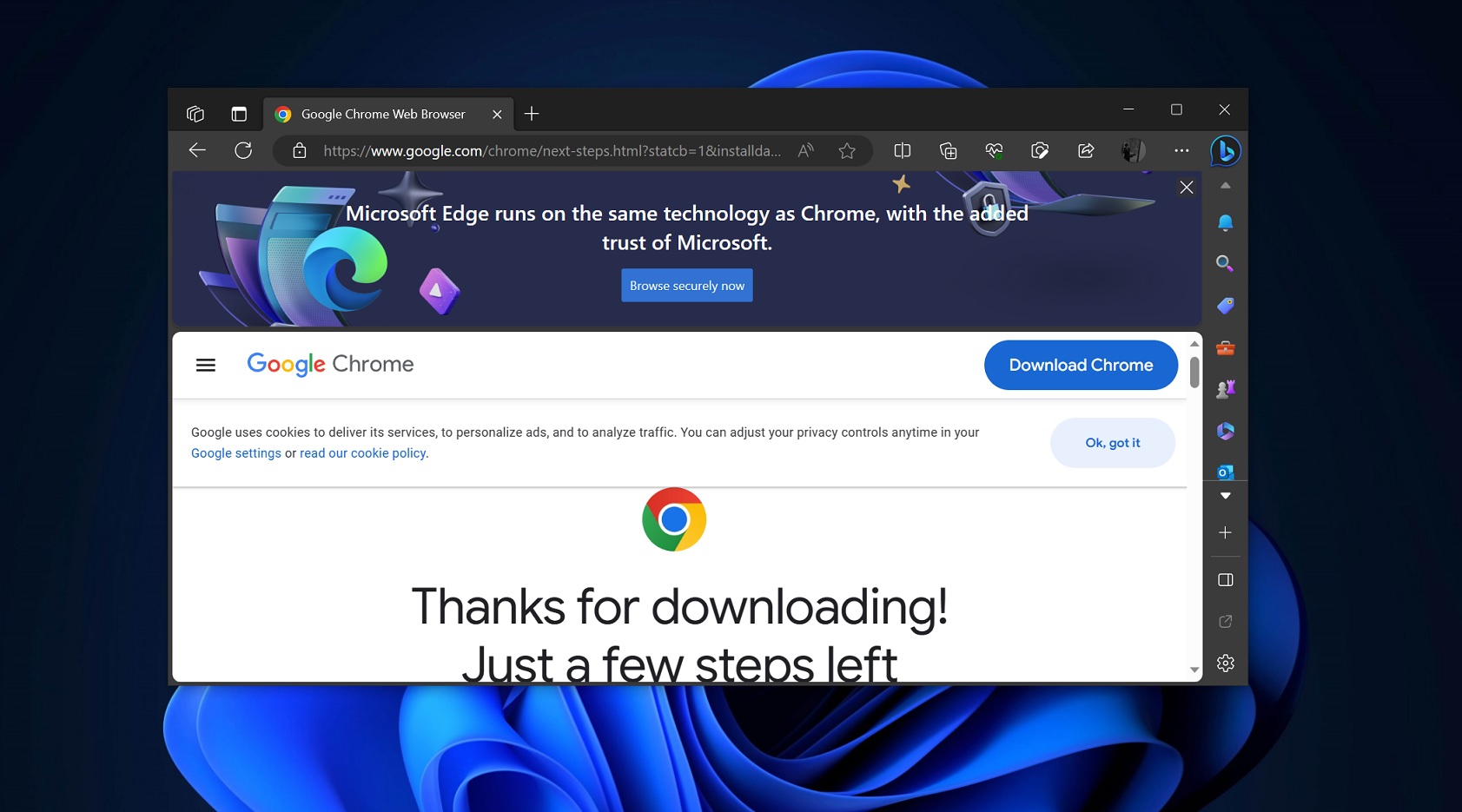
Task: Toggle sidebar search notifications bell
Action: pos(1225,221)
